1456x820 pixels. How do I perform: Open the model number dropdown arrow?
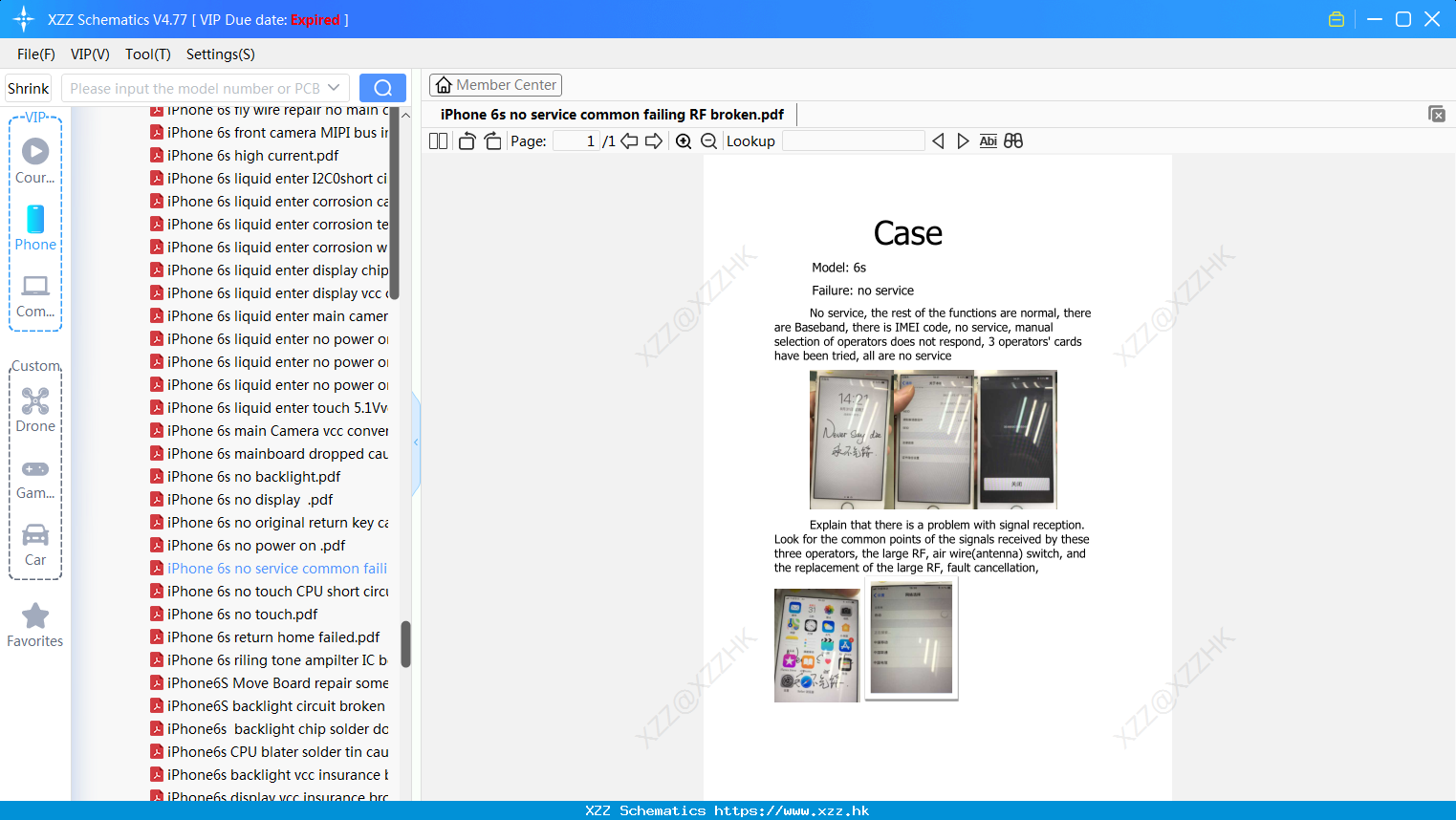pos(334,88)
